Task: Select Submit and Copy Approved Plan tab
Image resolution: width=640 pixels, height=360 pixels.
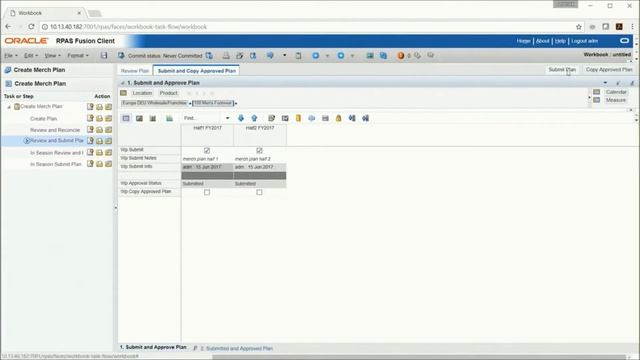Action: 197,71
